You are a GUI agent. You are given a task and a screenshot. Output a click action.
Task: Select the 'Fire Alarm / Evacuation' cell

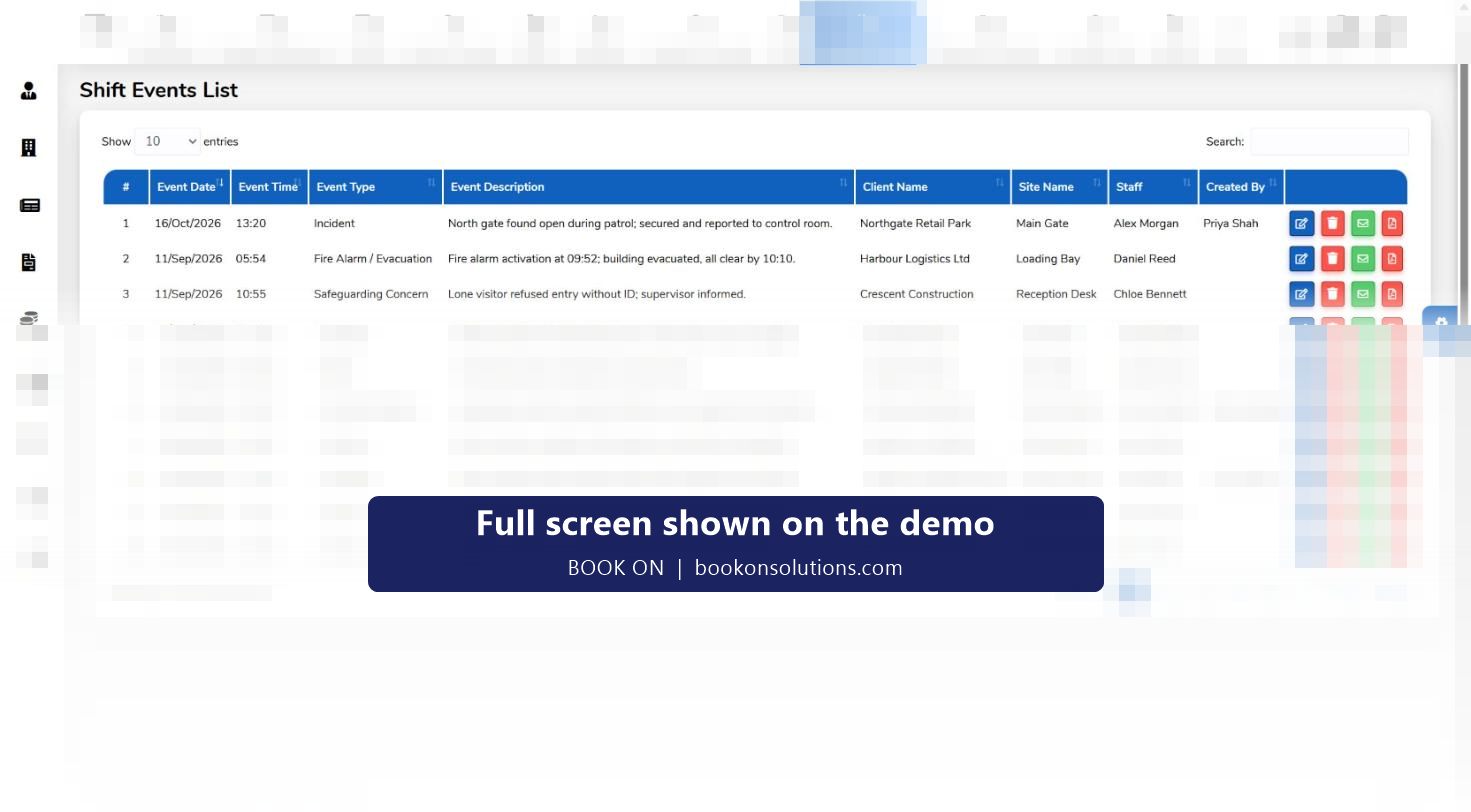pyautogui.click(x=373, y=259)
